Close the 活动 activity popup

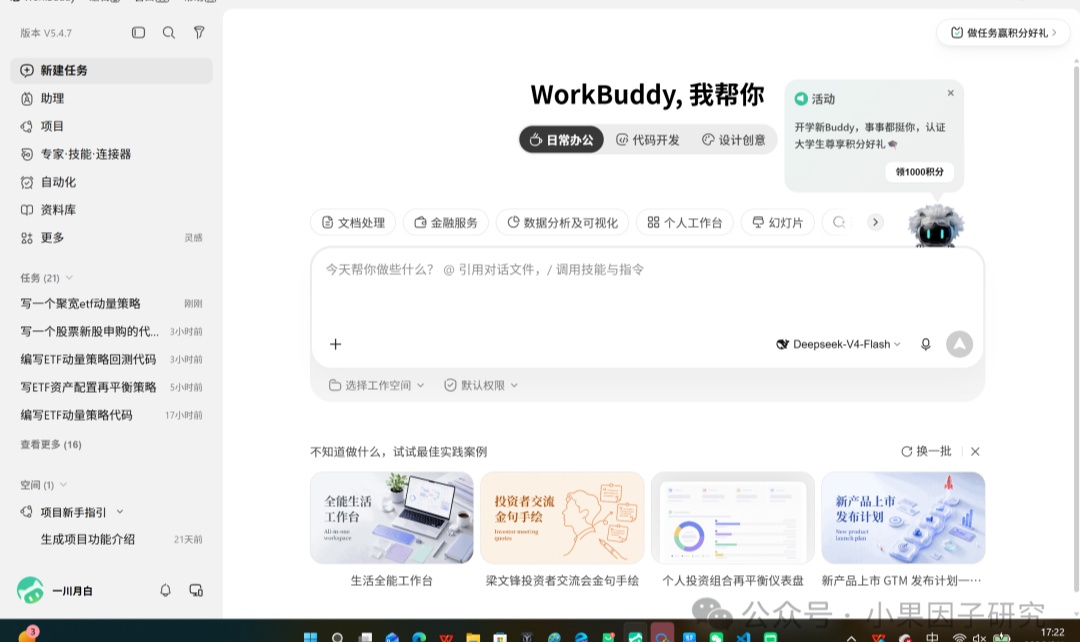click(951, 93)
